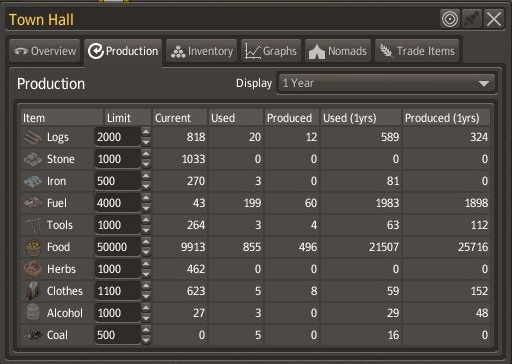Click the Stone current value 1033
The height and width of the screenshot is (364, 512).
tap(193, 159)
